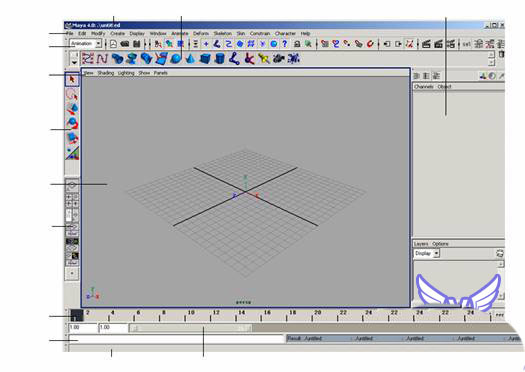
Task: Create a cube from the shelf
Action: tap(205, 59)
